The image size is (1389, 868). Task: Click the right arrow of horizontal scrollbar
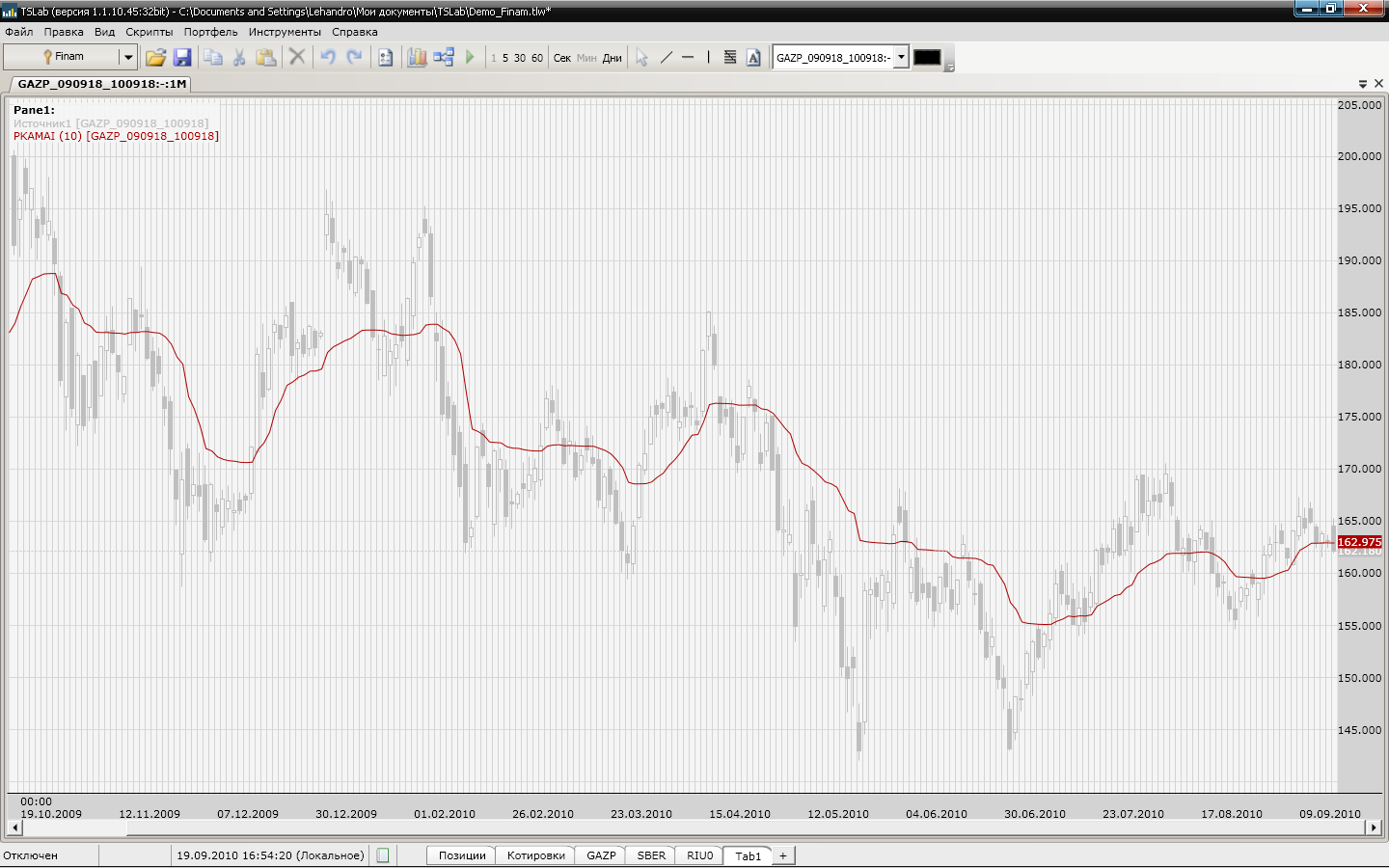(x=1374, y=827)
